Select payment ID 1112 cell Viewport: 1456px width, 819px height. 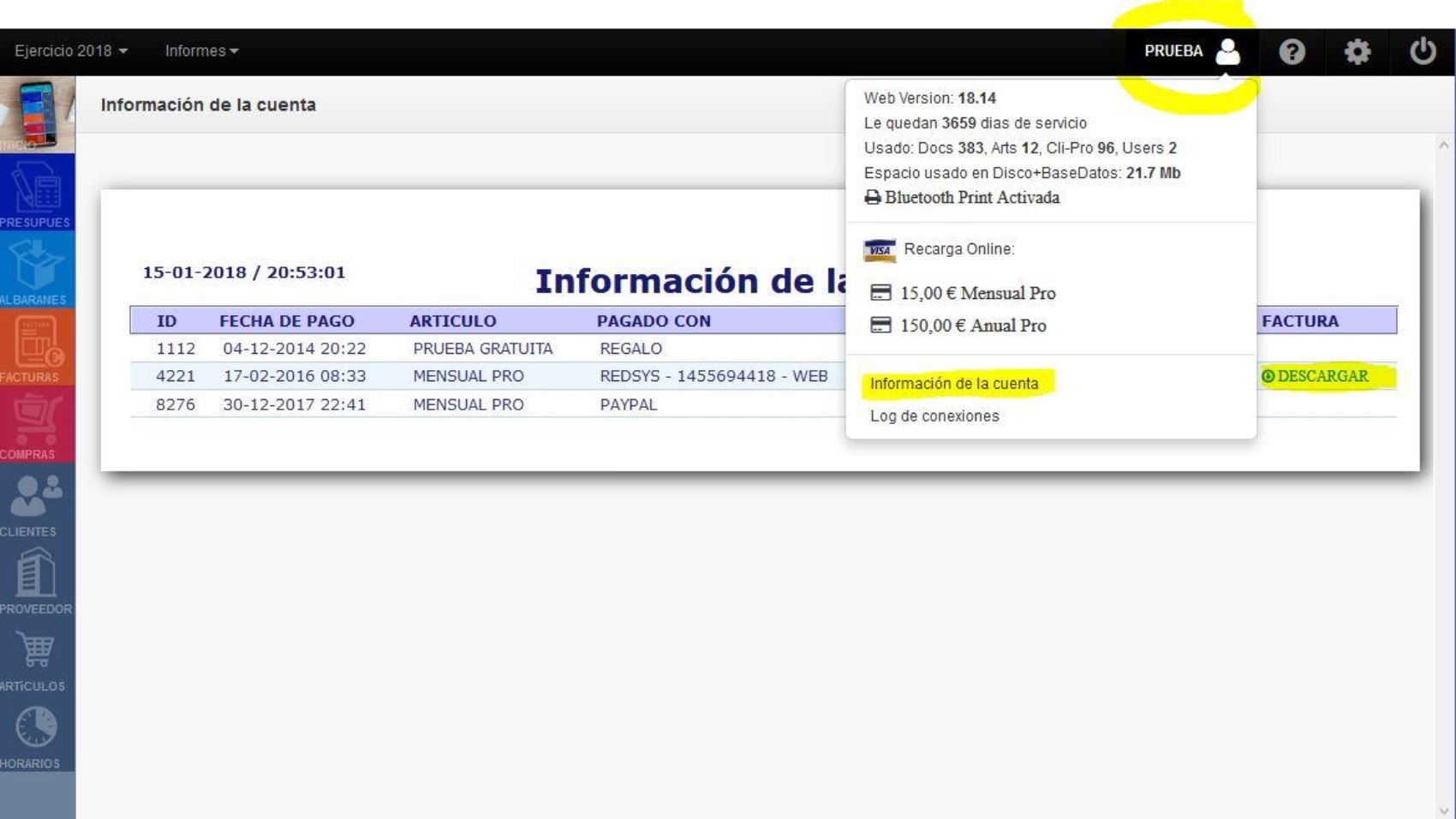[x=176, y=349]
